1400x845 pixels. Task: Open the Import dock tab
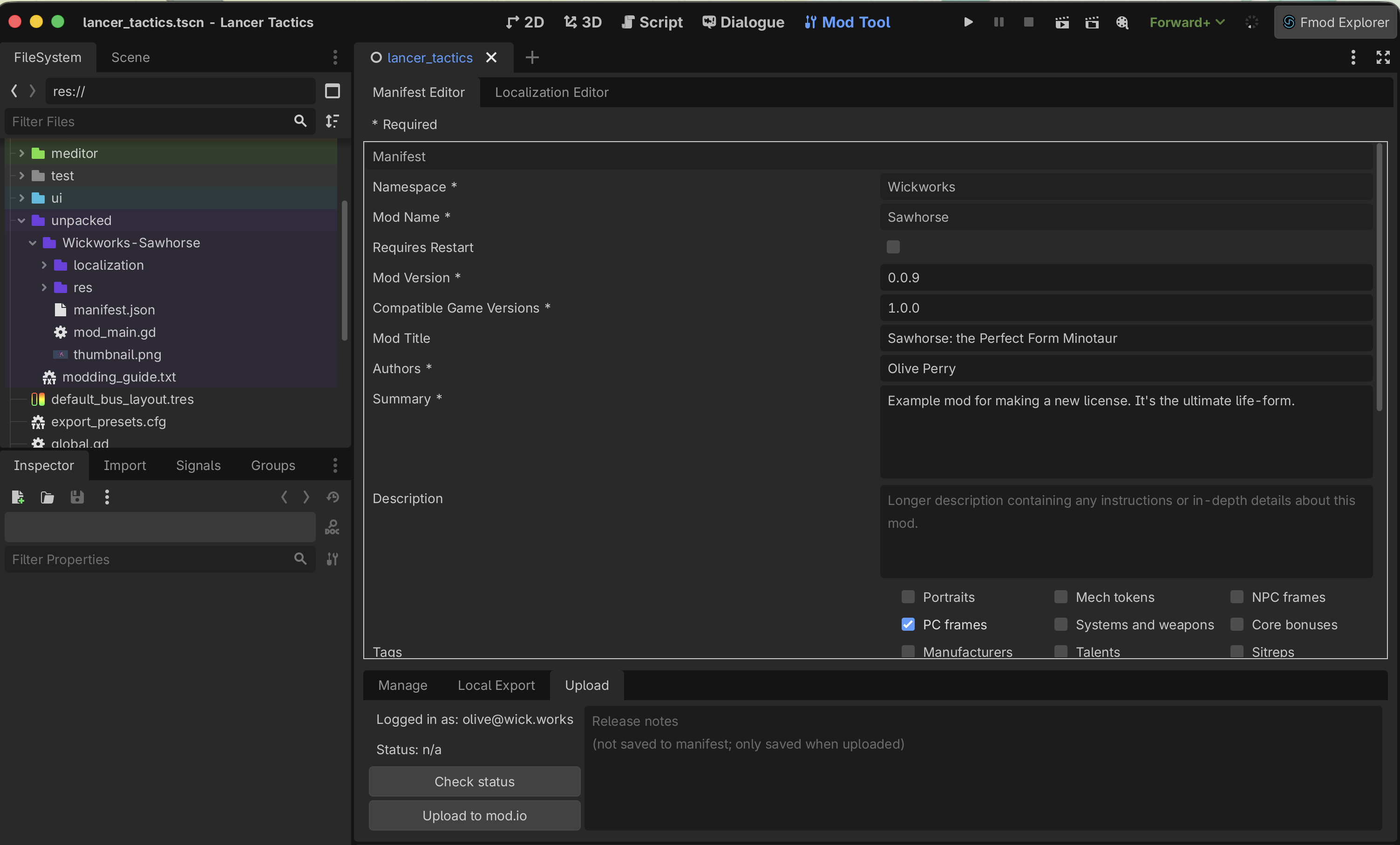point(124,465)
